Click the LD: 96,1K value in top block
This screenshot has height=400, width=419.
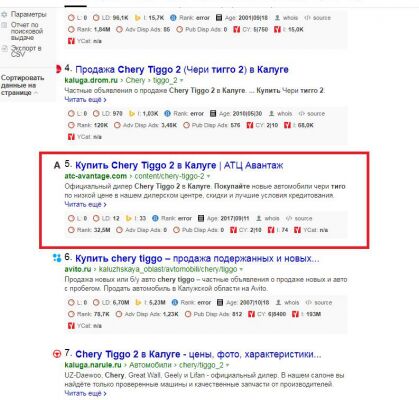tap(120, 18)
